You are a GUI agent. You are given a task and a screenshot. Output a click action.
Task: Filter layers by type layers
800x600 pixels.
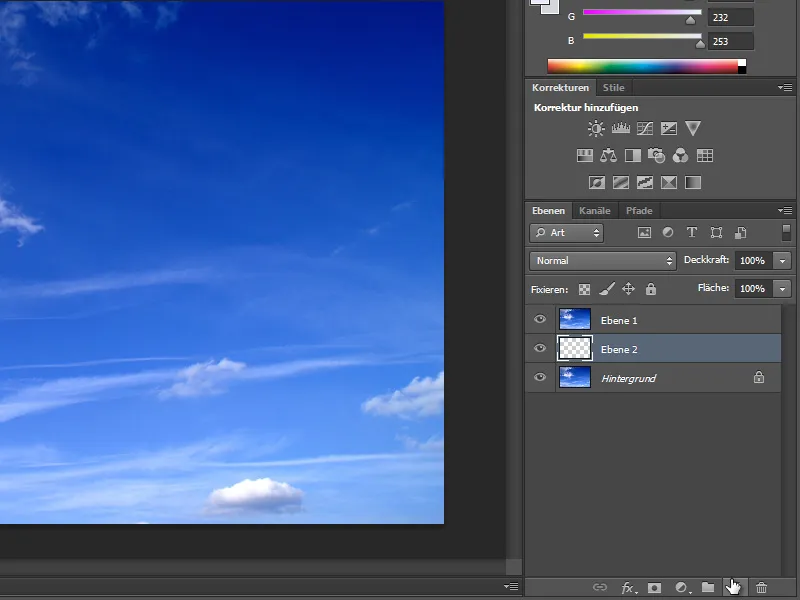click(x=692, y=233)
